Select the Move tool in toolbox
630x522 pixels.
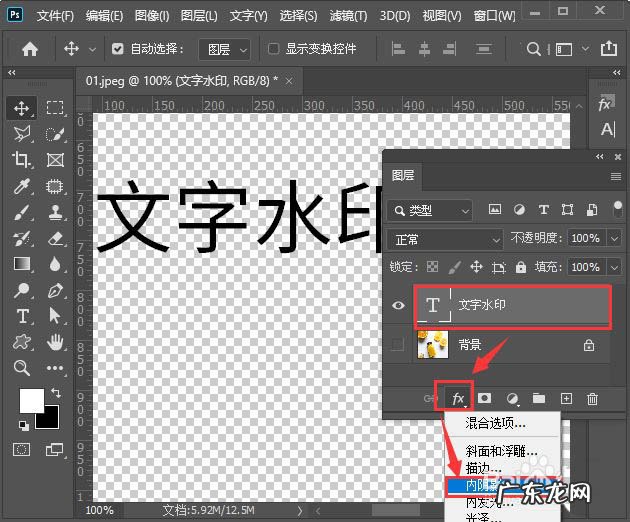21,108
